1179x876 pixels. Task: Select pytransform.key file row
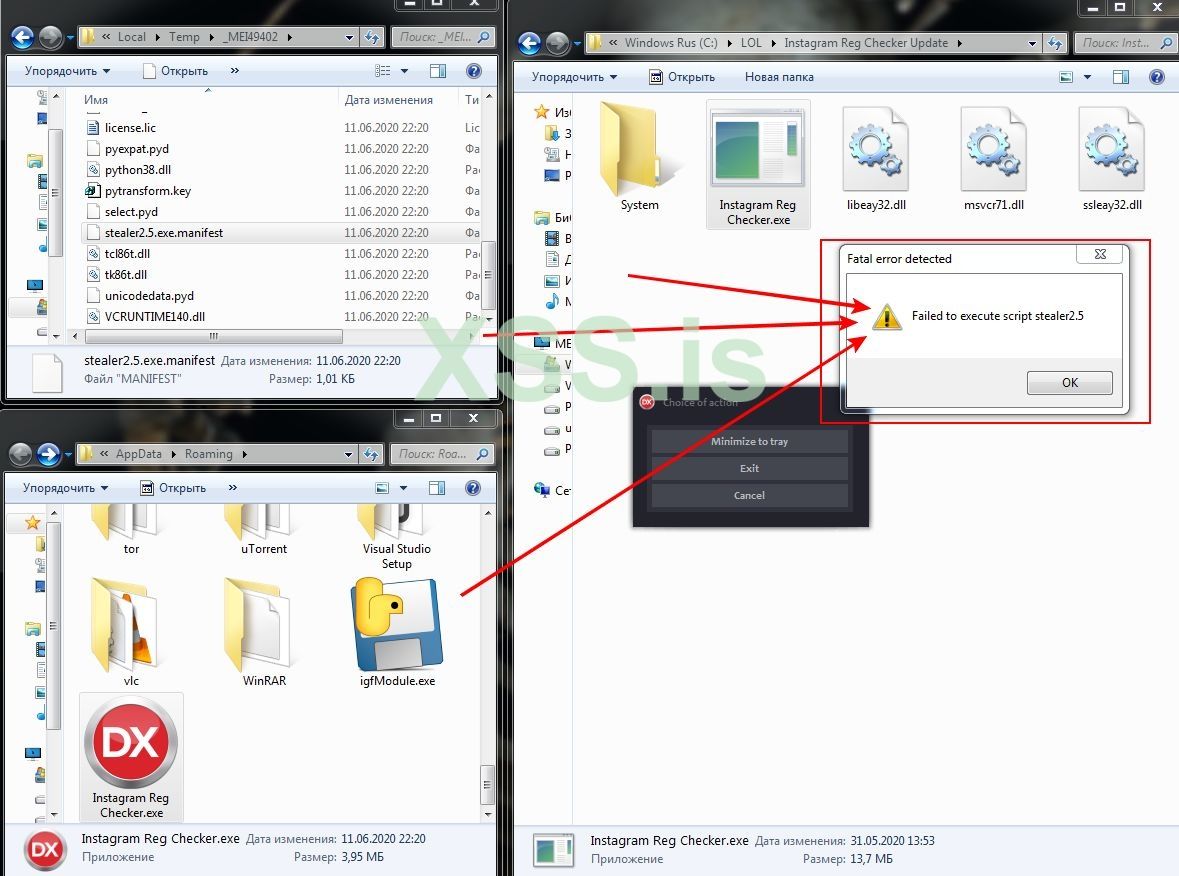tap(282, 191)
